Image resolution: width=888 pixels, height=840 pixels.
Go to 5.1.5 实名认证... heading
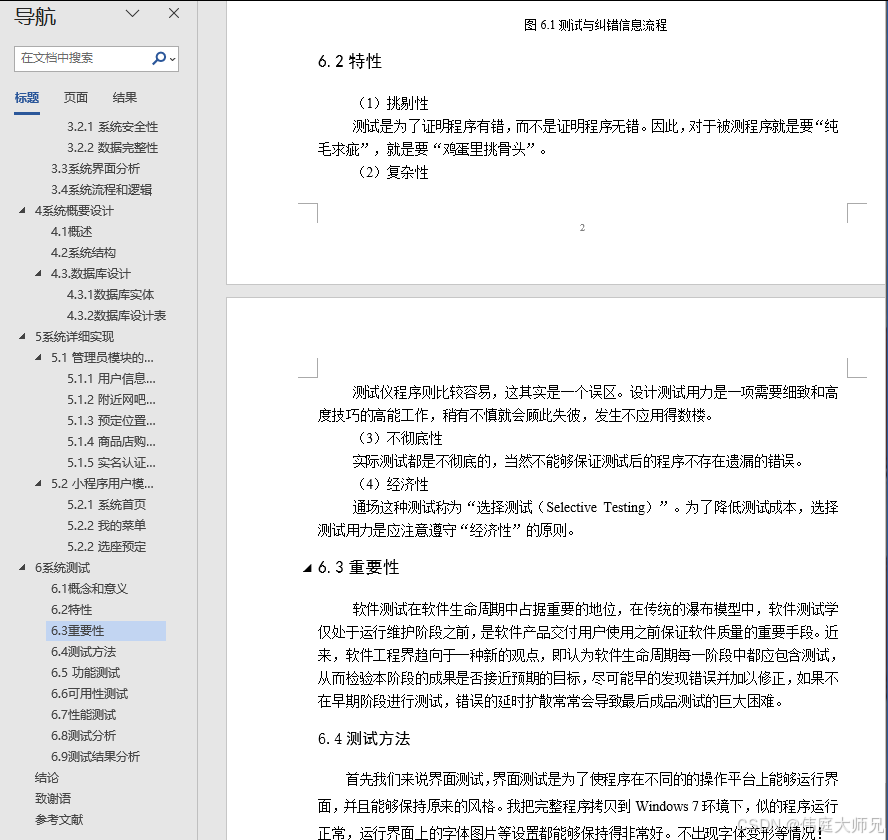tap(111, 462)
